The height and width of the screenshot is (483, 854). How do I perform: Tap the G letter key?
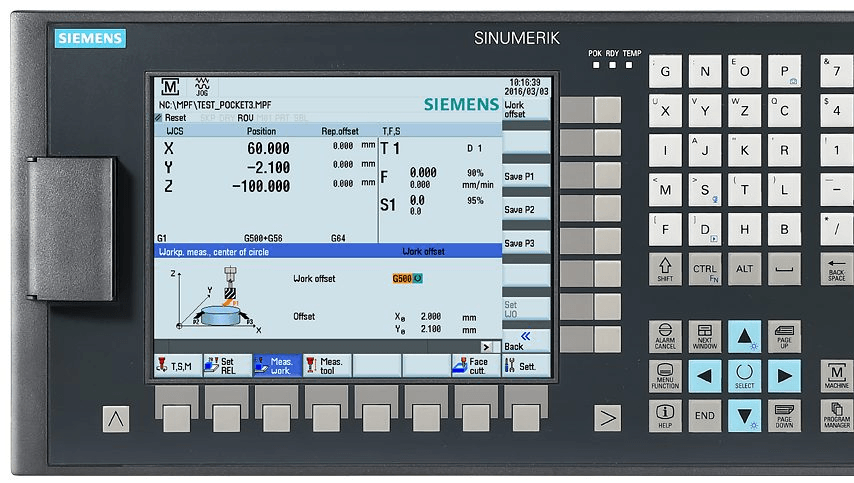[x=665, y=71]
